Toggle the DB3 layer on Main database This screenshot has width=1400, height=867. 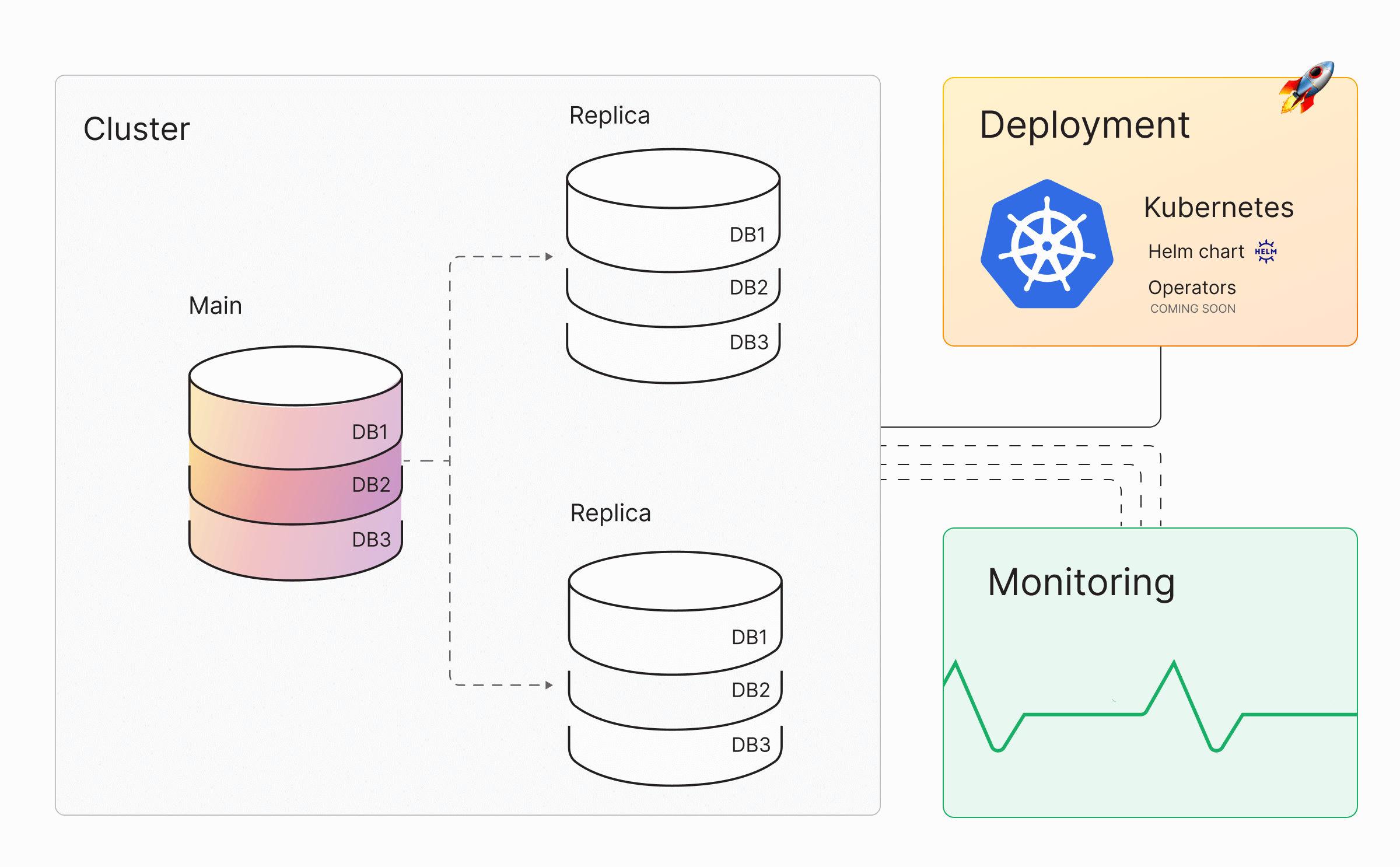pyautogui.click(x=370, y=540)
